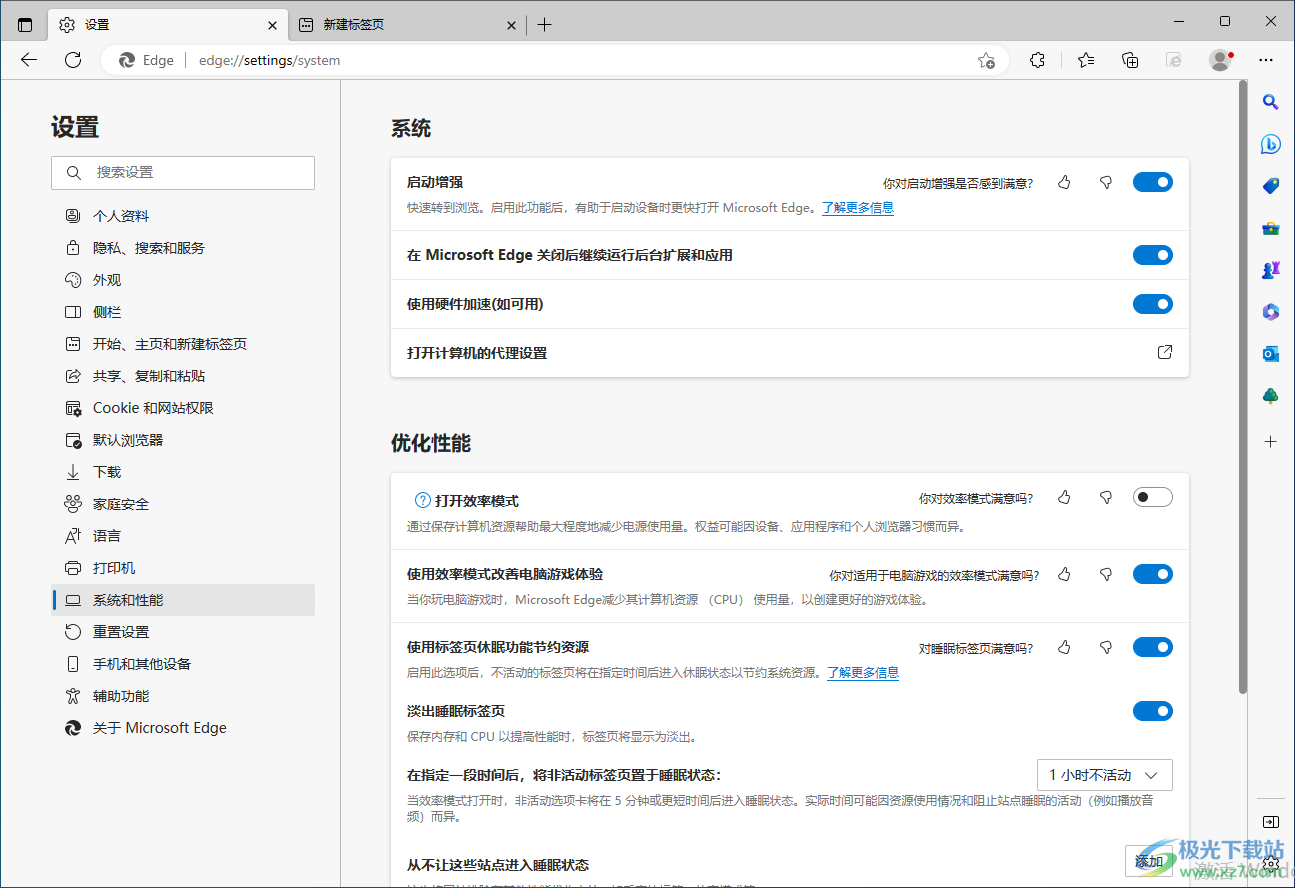Thumbs up for 打开效率模式
The image size is (1295, 888).
coord(1064,497)
